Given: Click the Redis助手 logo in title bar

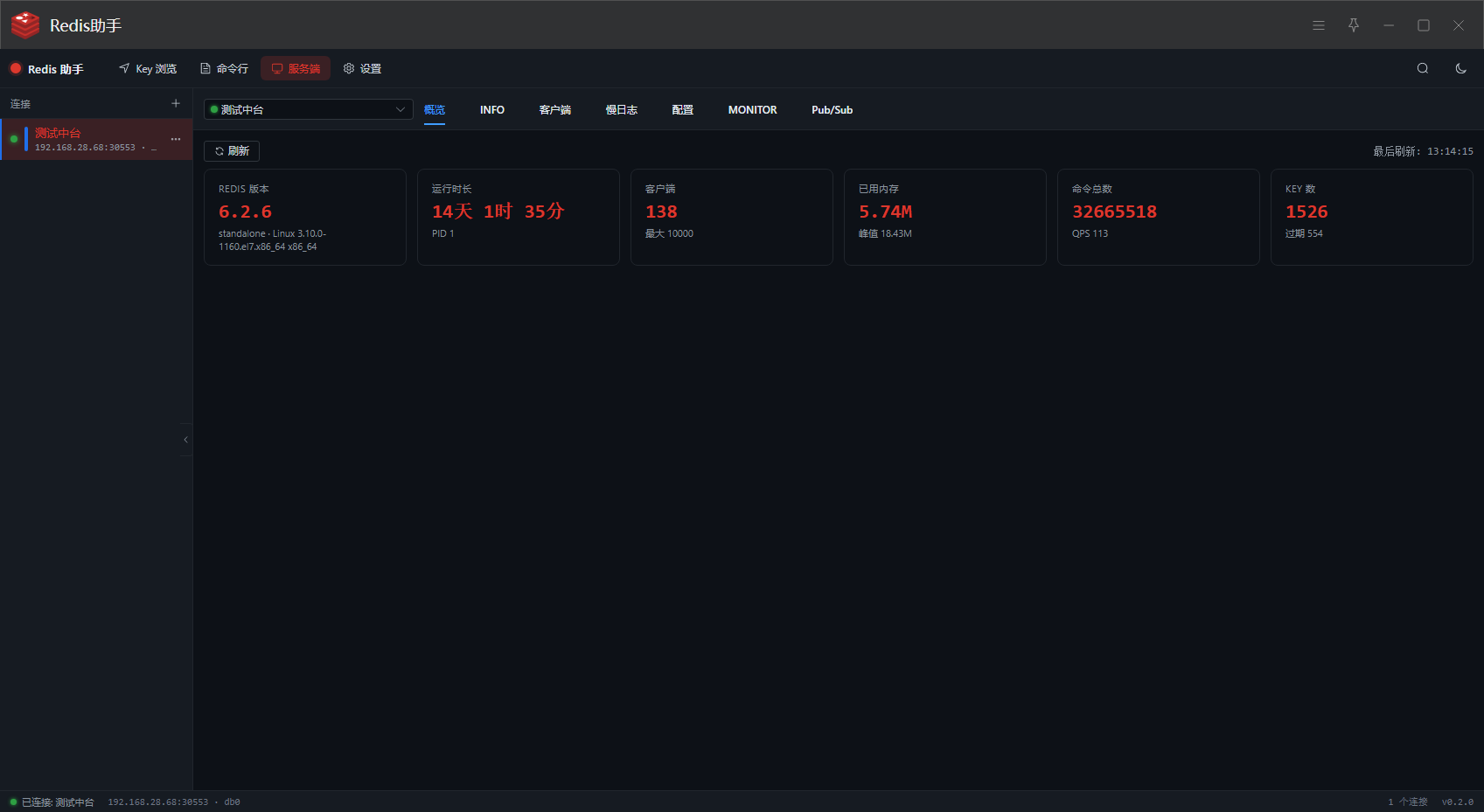Looking at the screenshot, I should pyautogui.click(x=25, y=25).
